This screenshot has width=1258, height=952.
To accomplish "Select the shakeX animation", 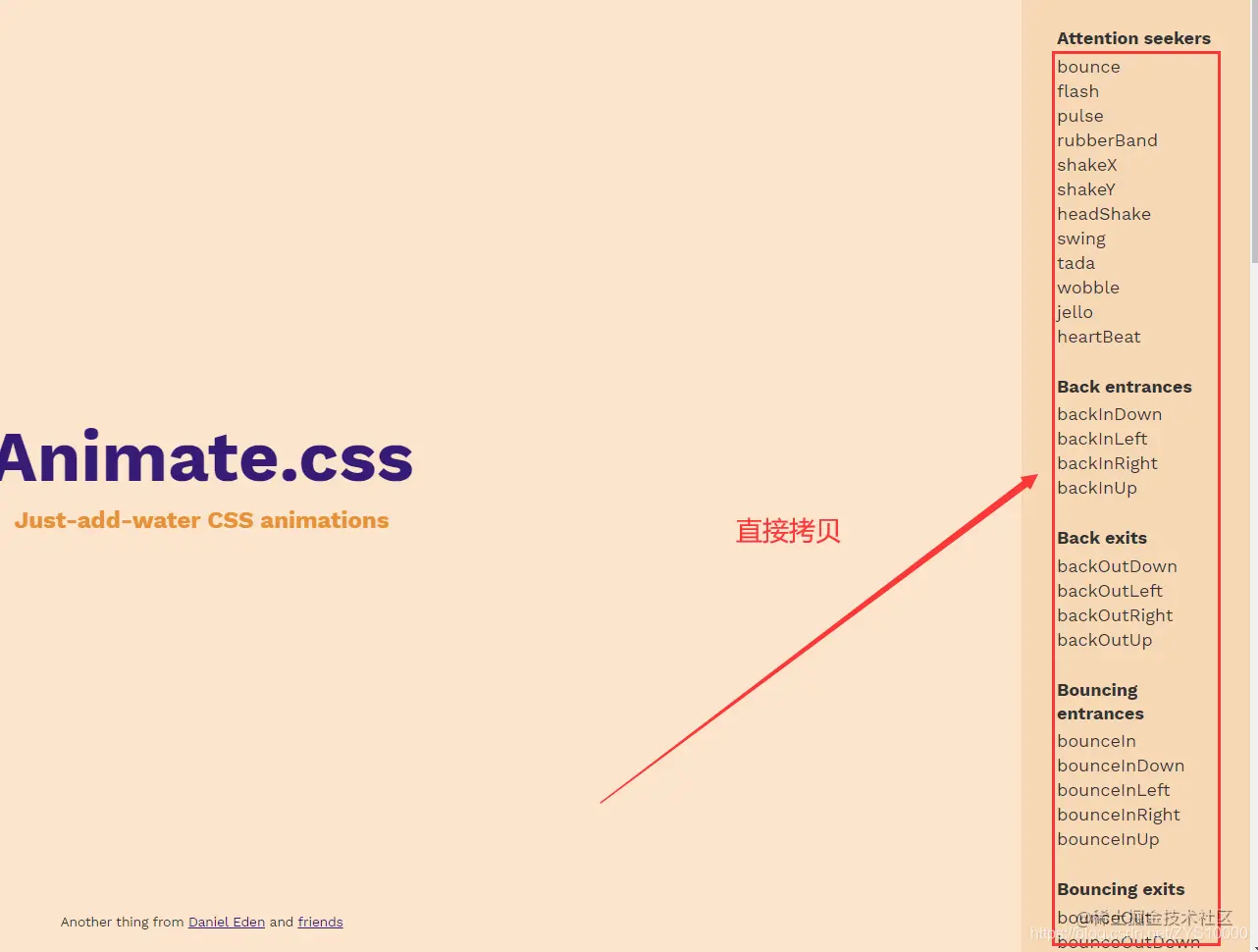I will pyautogui.click(x=1087, y=165).
